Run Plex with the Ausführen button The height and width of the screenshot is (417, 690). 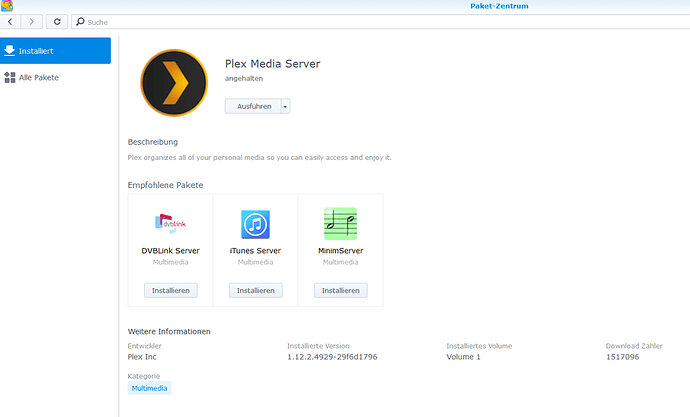click(253, 106)
